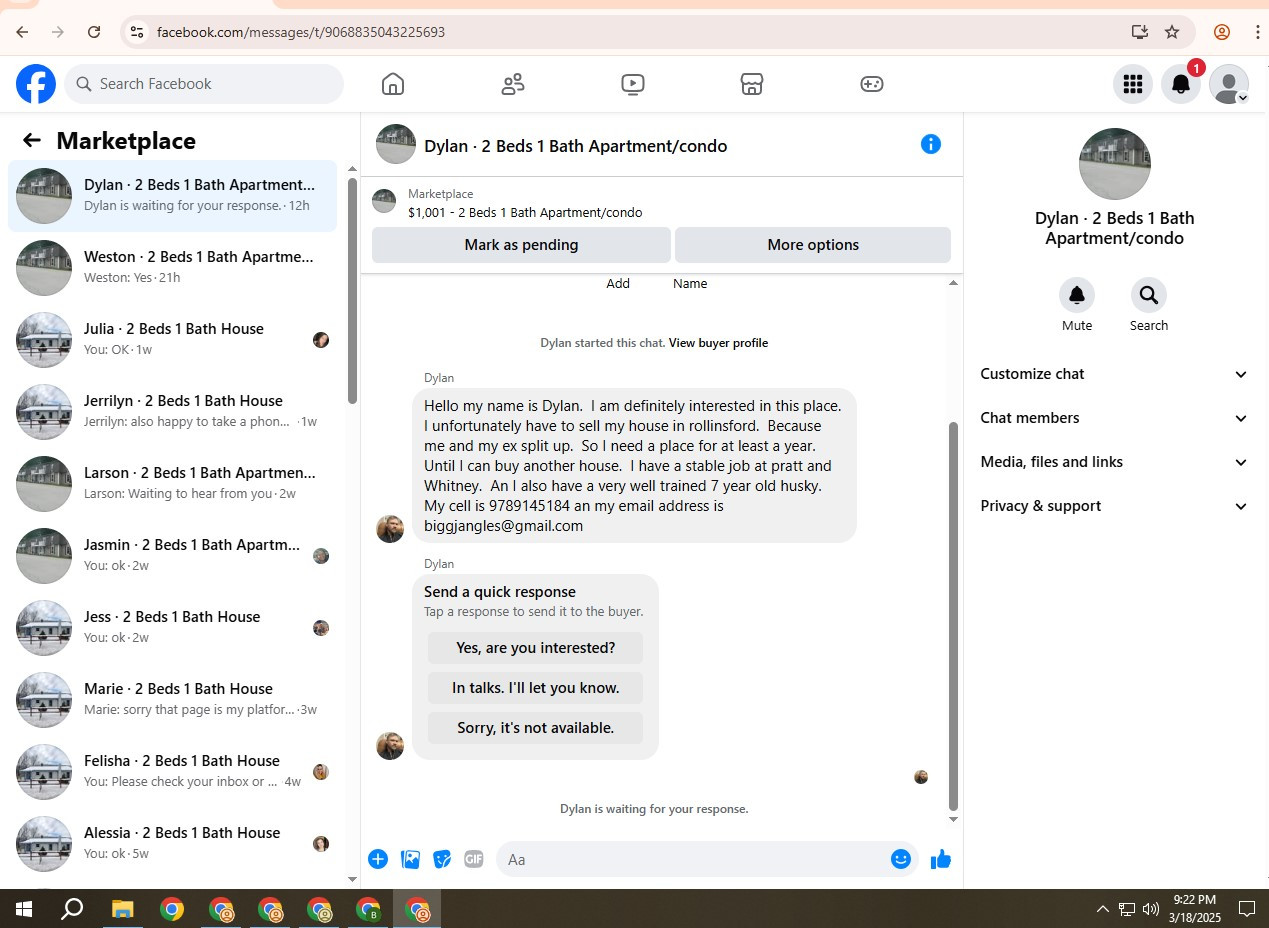
Task: Click the Facebook logo
Action: tap(36, 84)
